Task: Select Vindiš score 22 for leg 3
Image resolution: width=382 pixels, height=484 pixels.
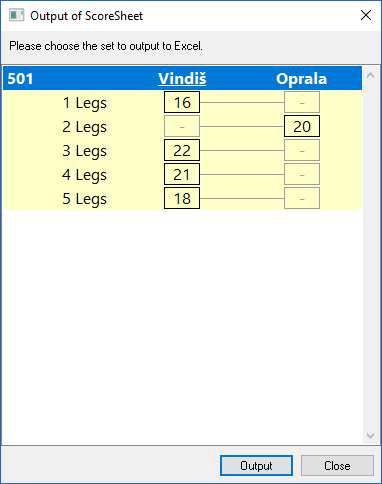Action: click(182, 150)
